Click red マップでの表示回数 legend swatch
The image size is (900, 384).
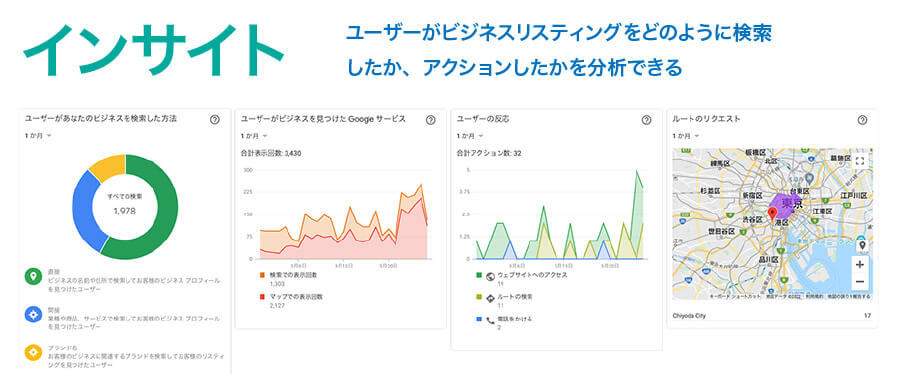[262, 297]
